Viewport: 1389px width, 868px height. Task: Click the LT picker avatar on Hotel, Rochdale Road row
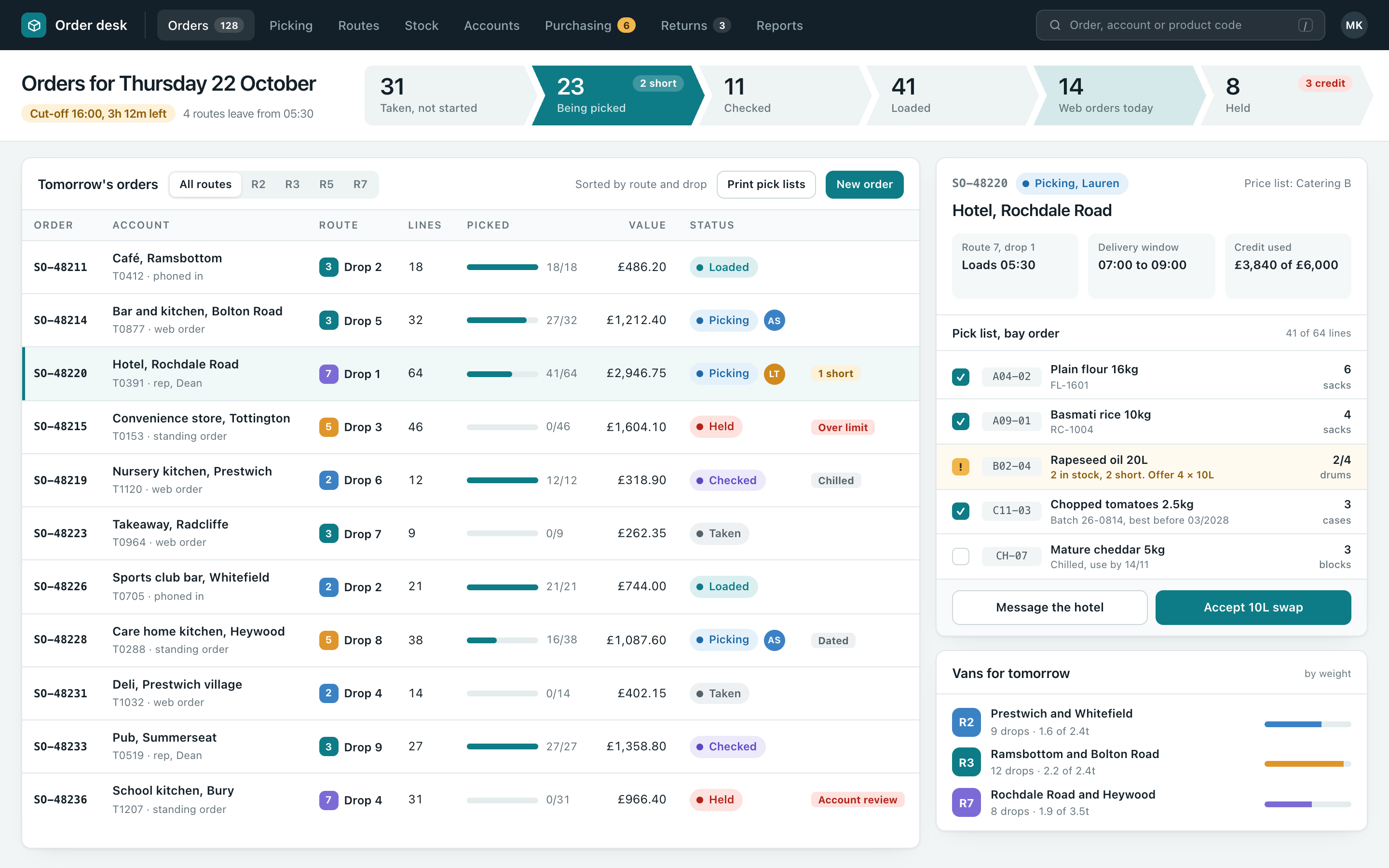coord(774,374)
